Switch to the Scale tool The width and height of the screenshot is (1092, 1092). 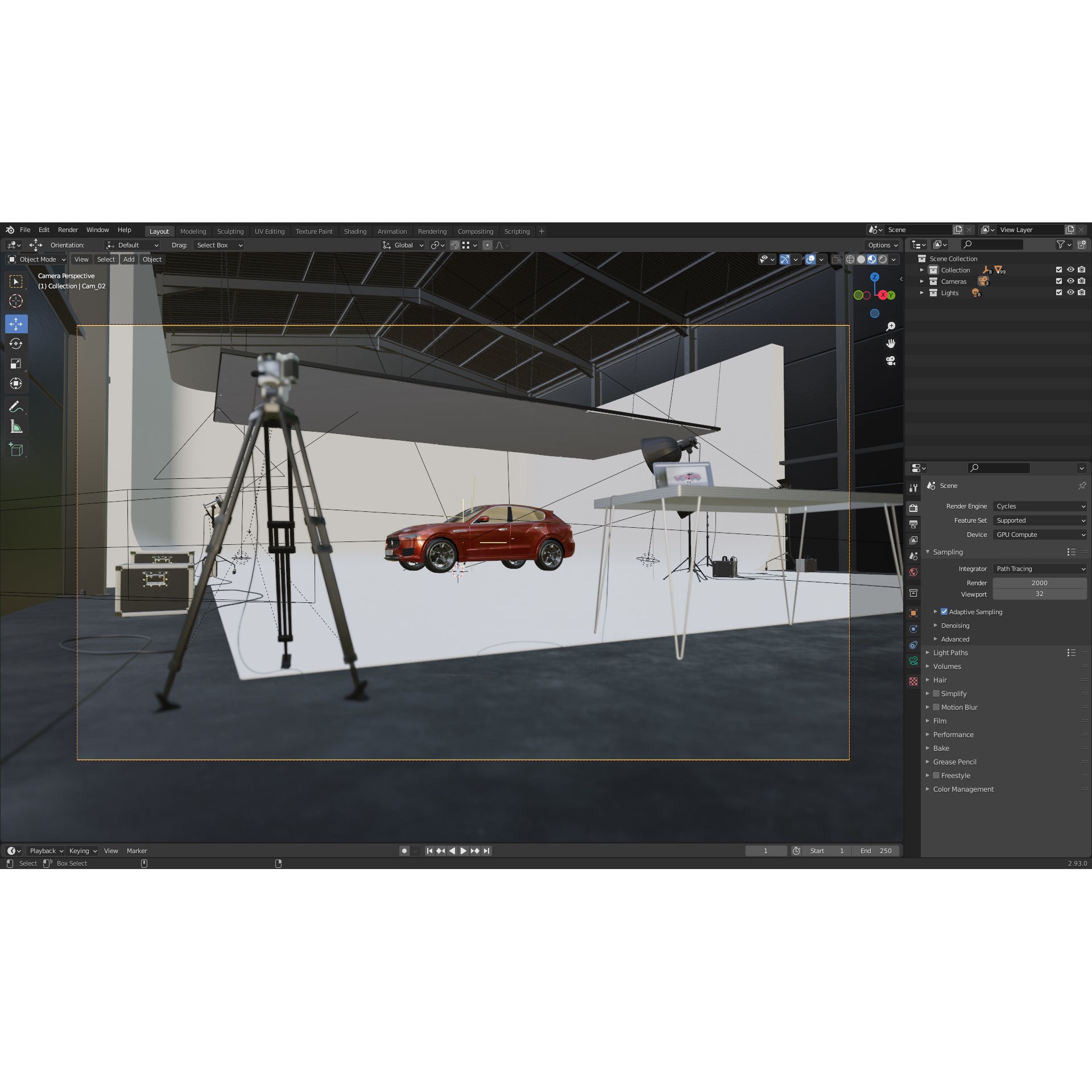point(16,363)
